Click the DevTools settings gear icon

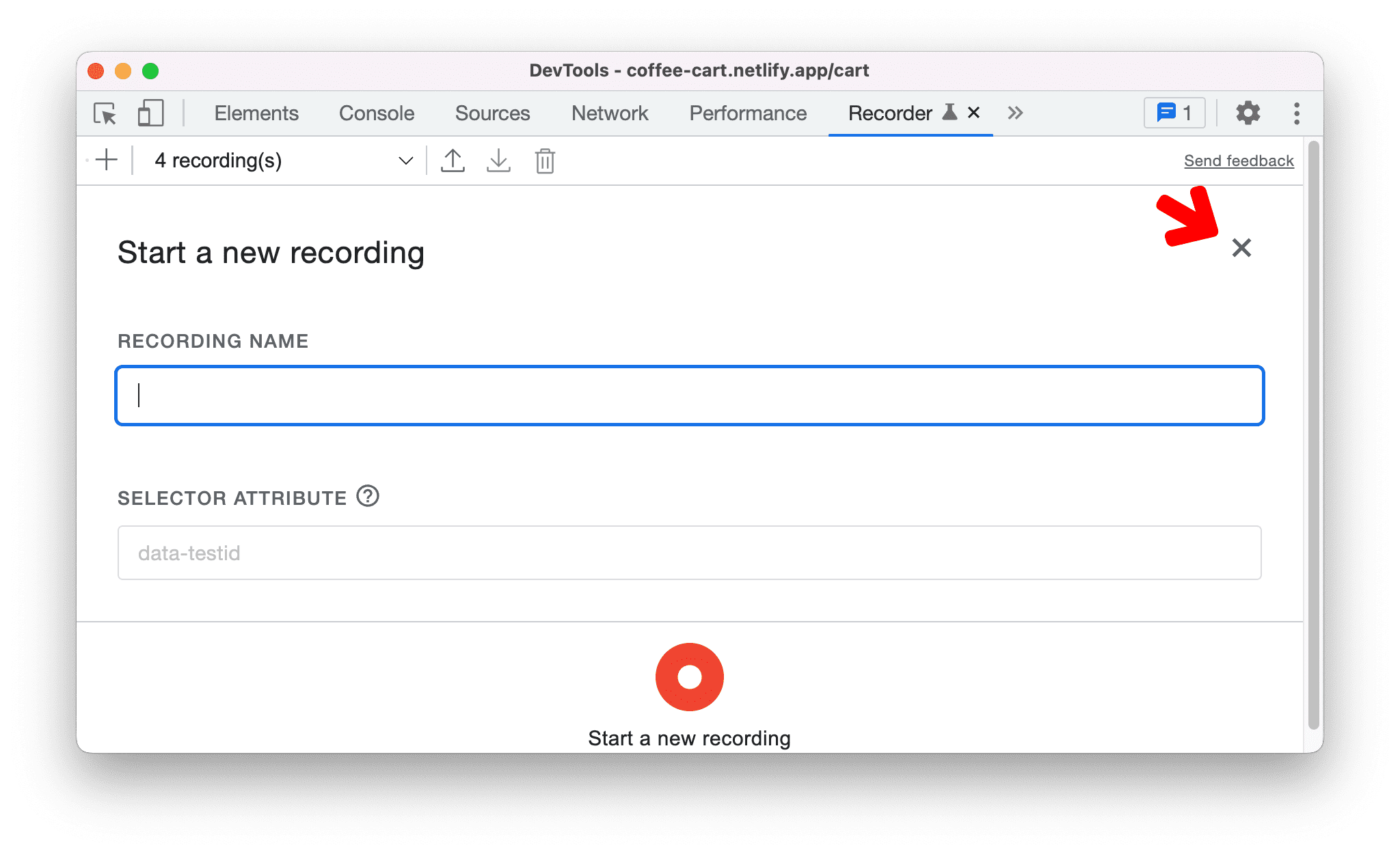(1243, 113)
